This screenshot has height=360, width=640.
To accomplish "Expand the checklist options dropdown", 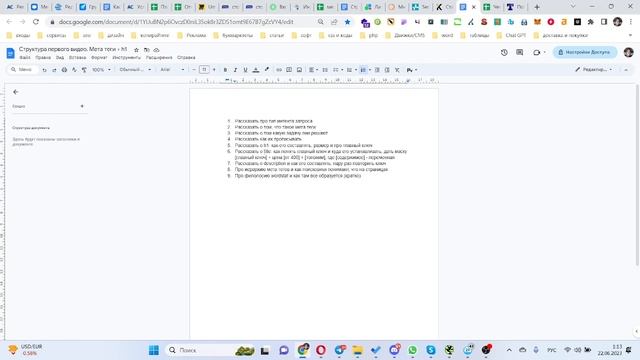I will (342, 70).
